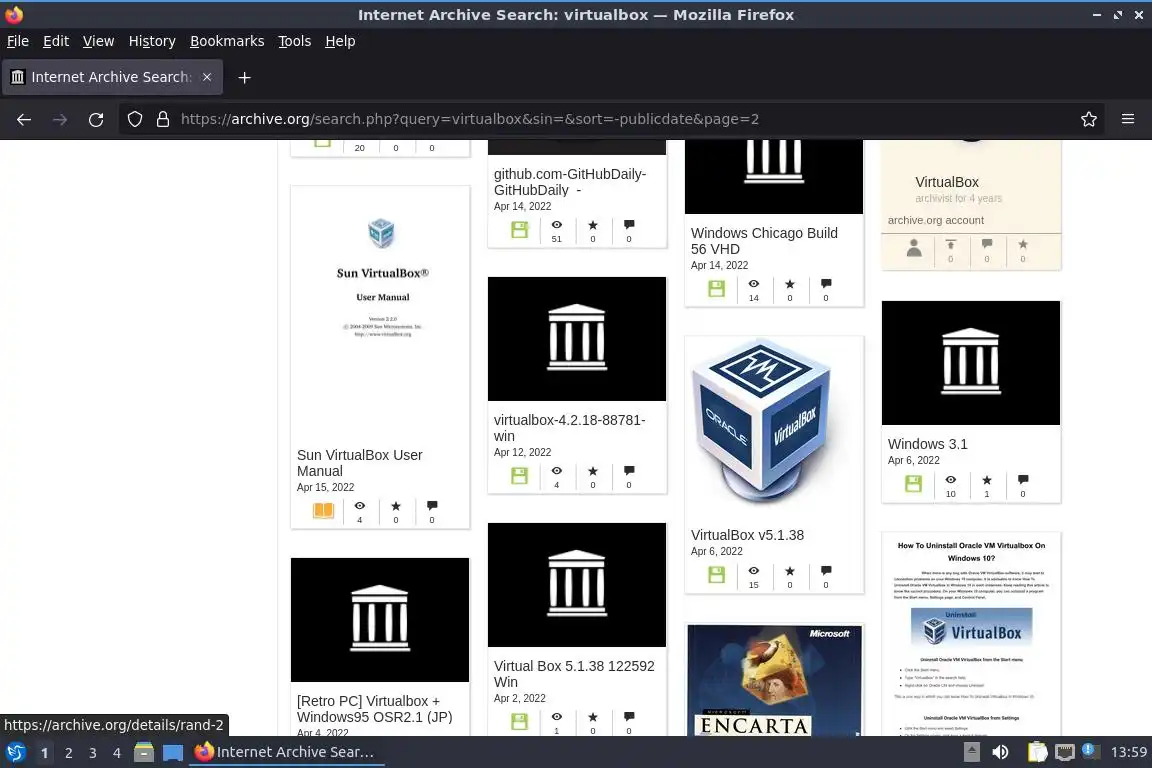Click the 13:59 taskbar clock
The width and height of the screenshot is (1152, 768).
click(x=1128, y=753)
